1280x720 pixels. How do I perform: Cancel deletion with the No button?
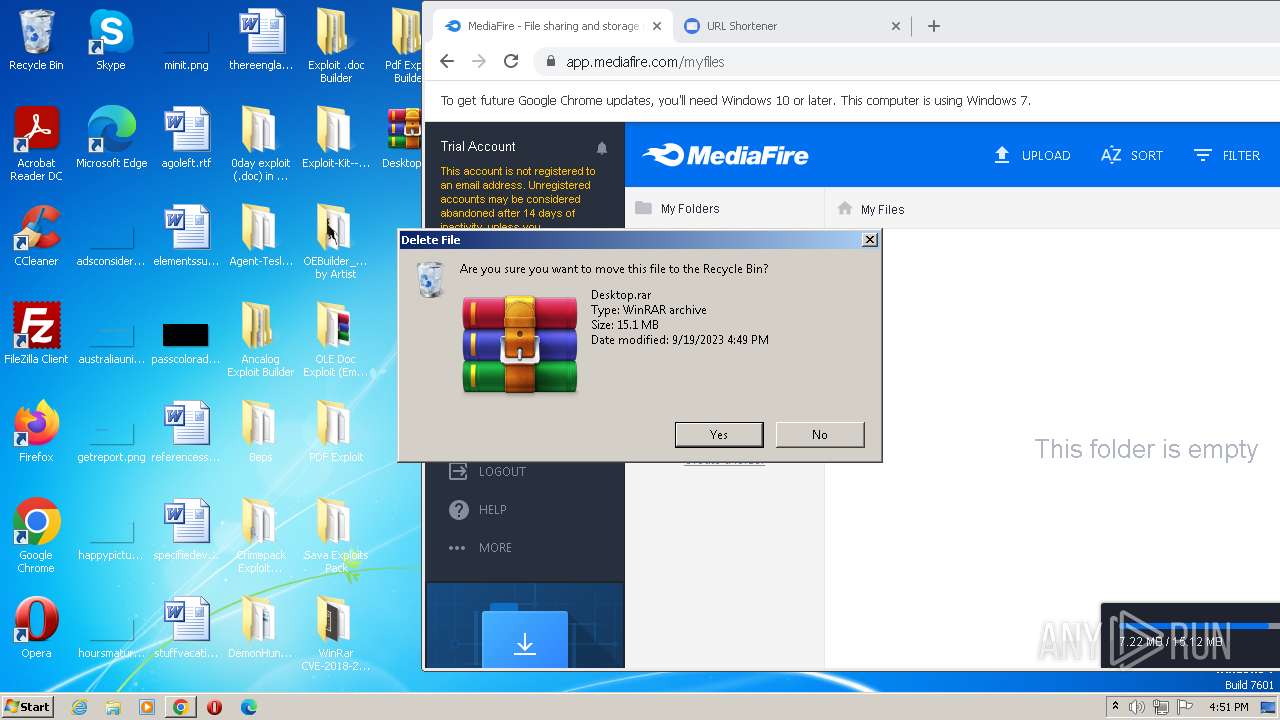tap(820, 434)
